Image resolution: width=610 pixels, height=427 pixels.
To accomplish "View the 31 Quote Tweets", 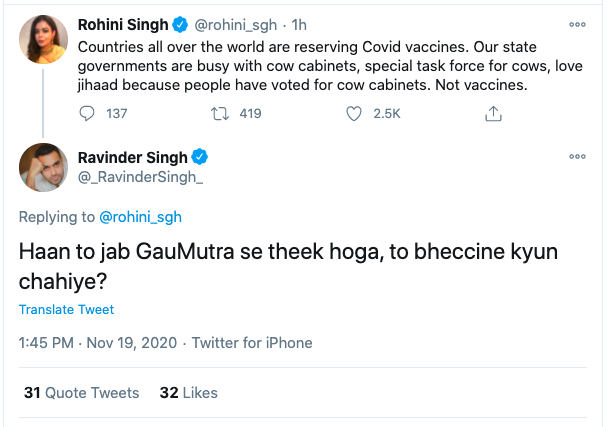I will pyautogui.click(x=81, y=393).
